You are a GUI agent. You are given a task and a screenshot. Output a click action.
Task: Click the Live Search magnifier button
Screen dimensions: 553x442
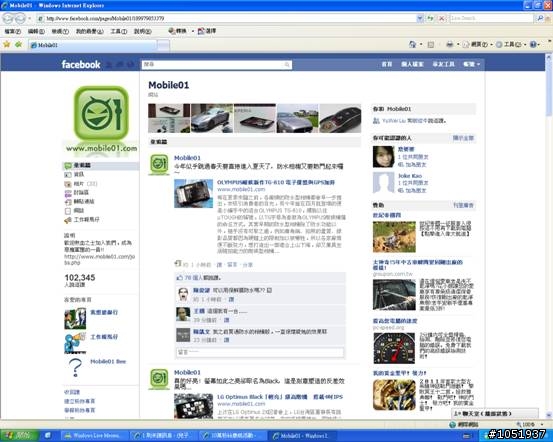pyautogui.click(x=540, y=18)
